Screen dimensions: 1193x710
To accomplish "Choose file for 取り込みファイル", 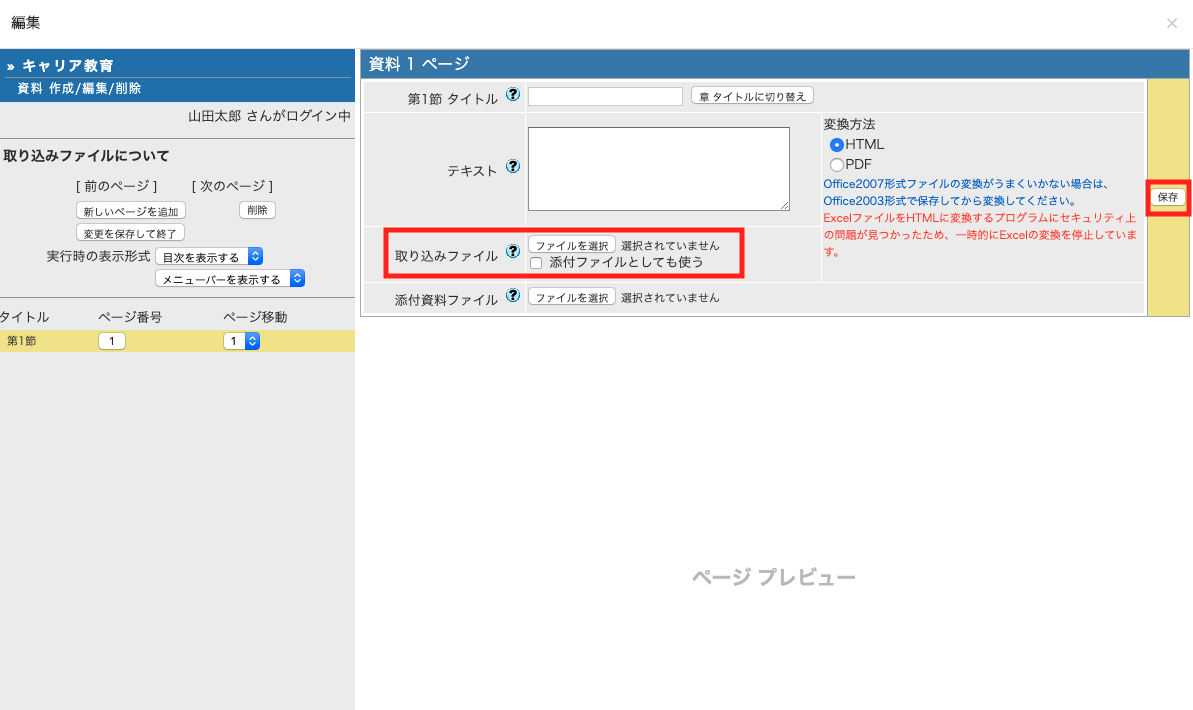I will click(571, 245).
